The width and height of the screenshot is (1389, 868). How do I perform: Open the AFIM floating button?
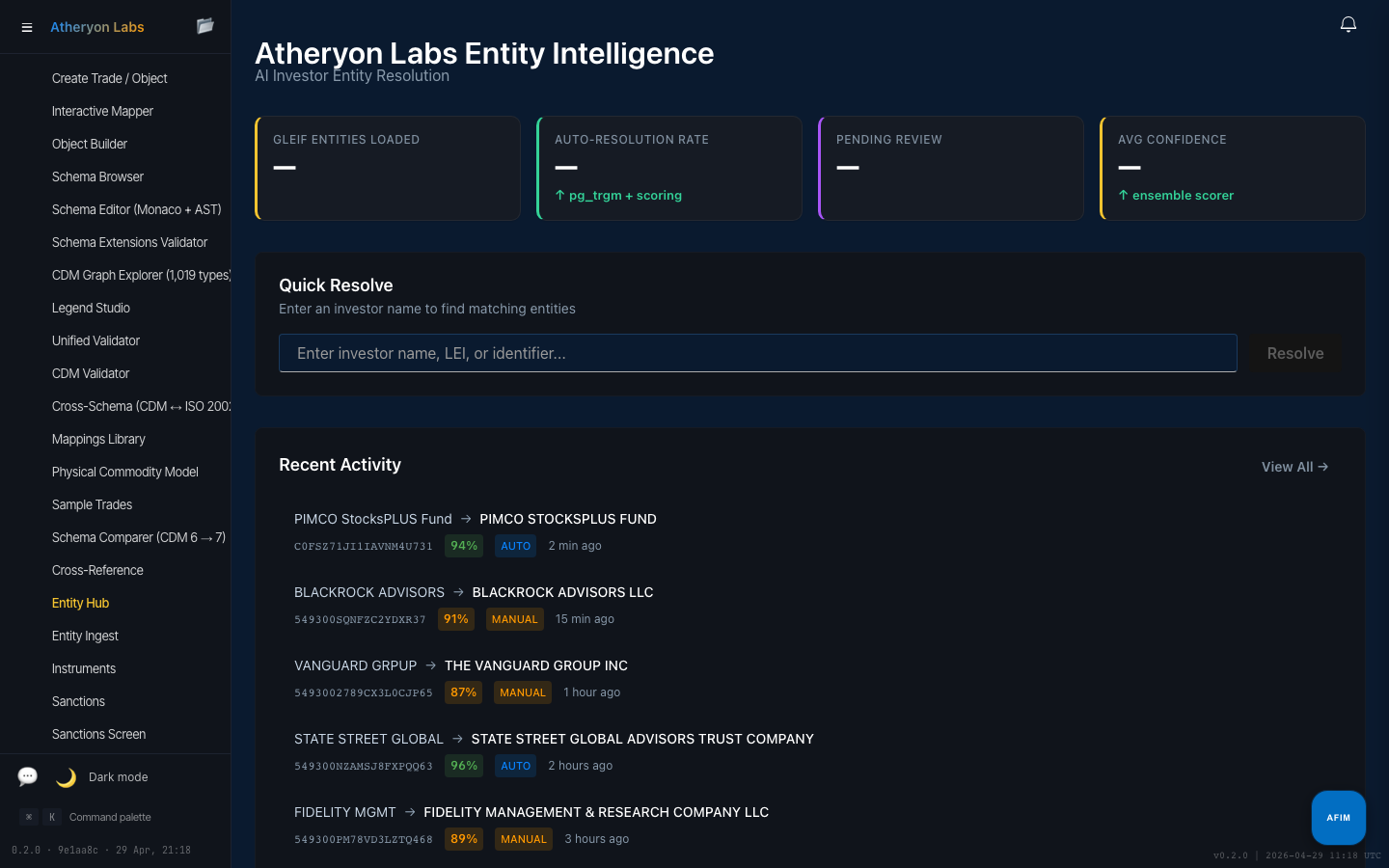pyautogui.click(x=1339, y=818)
